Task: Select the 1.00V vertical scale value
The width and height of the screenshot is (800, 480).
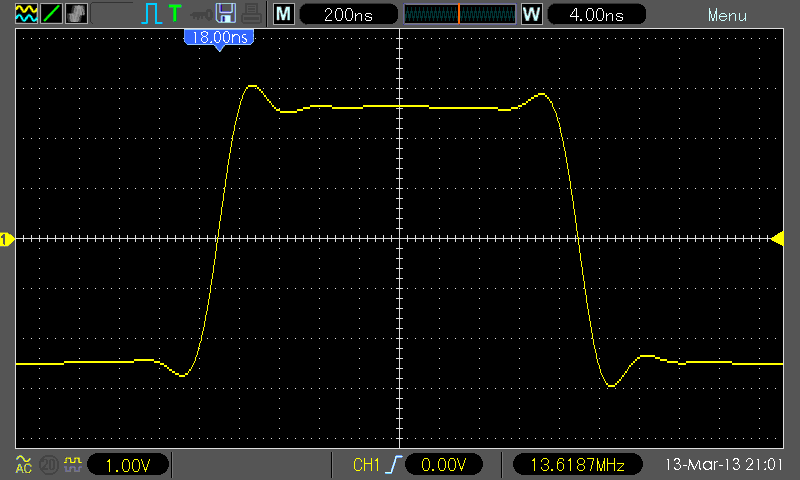Action: (x=128, y=465)
